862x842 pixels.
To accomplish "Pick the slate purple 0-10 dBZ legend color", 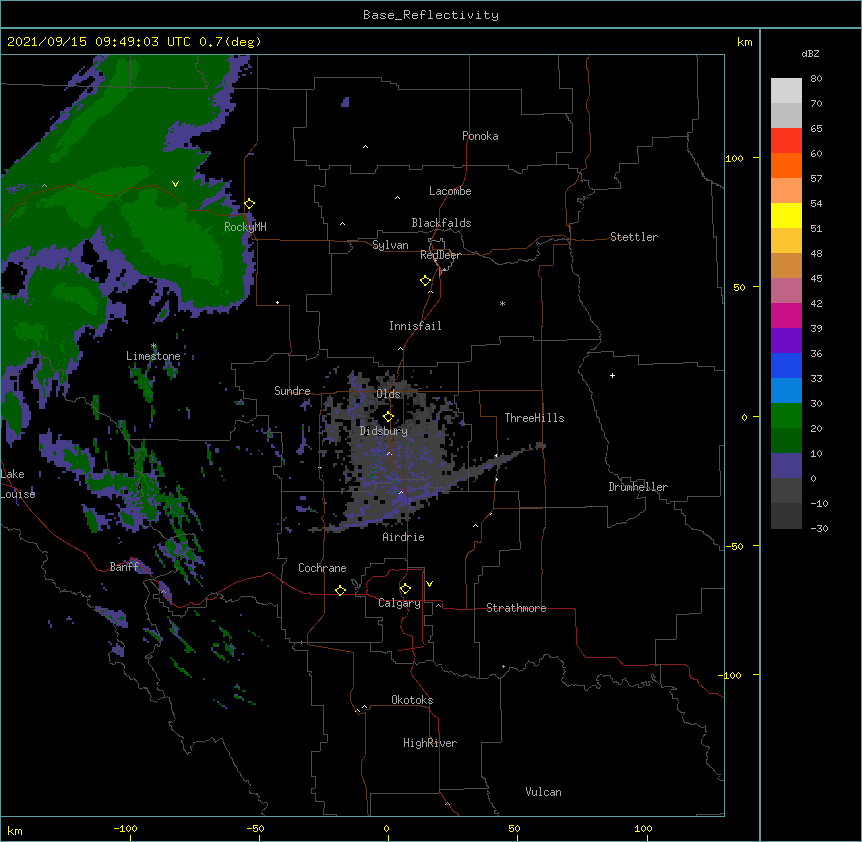I will [786, 466].
